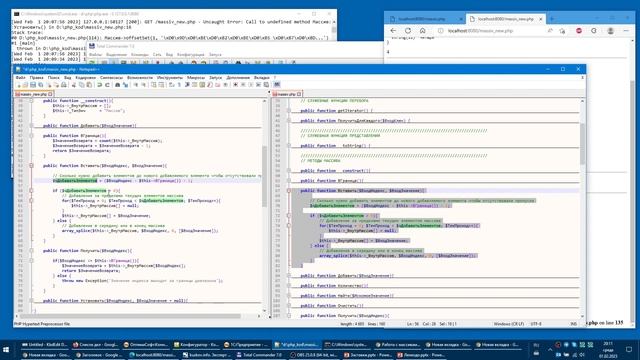Click Save All toolbar icon

pos(40,85)
